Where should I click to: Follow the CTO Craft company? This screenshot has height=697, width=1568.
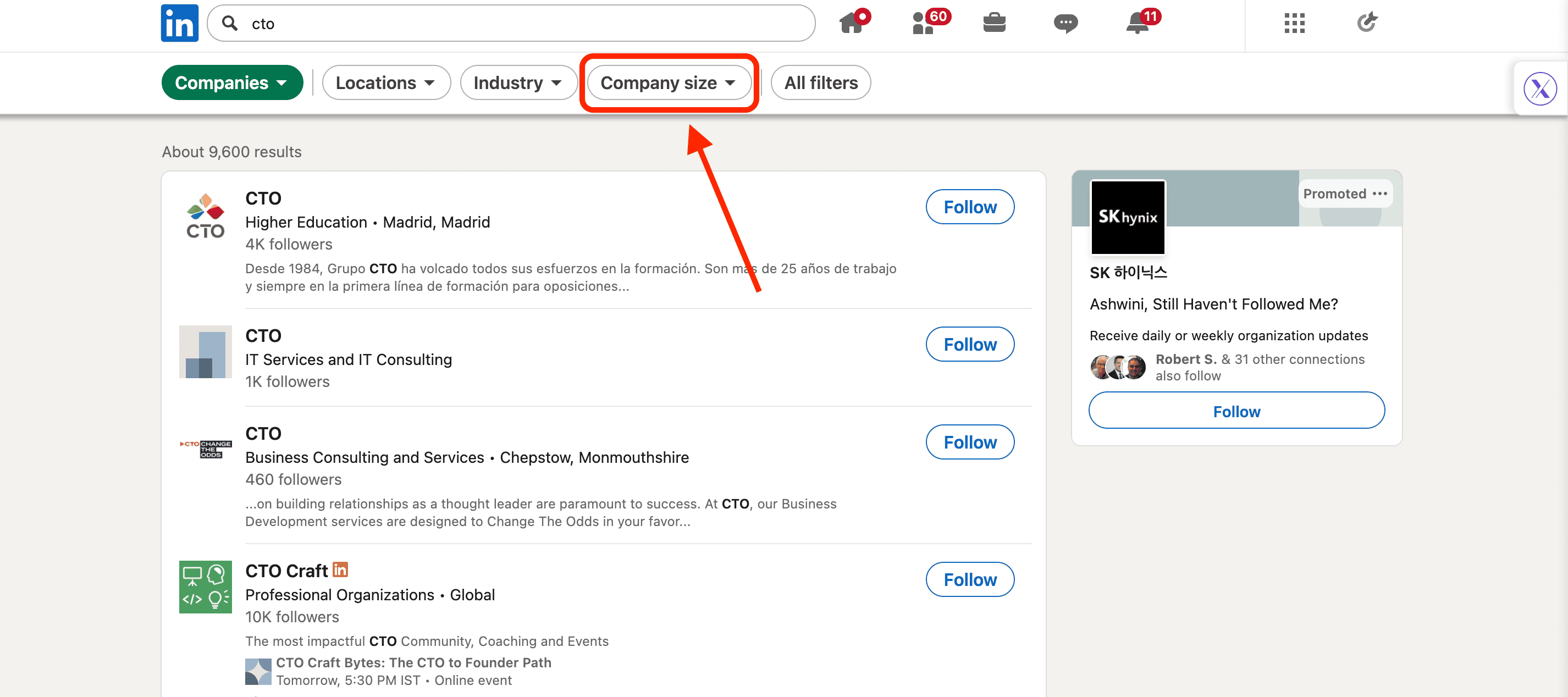[x=970, y=579]
